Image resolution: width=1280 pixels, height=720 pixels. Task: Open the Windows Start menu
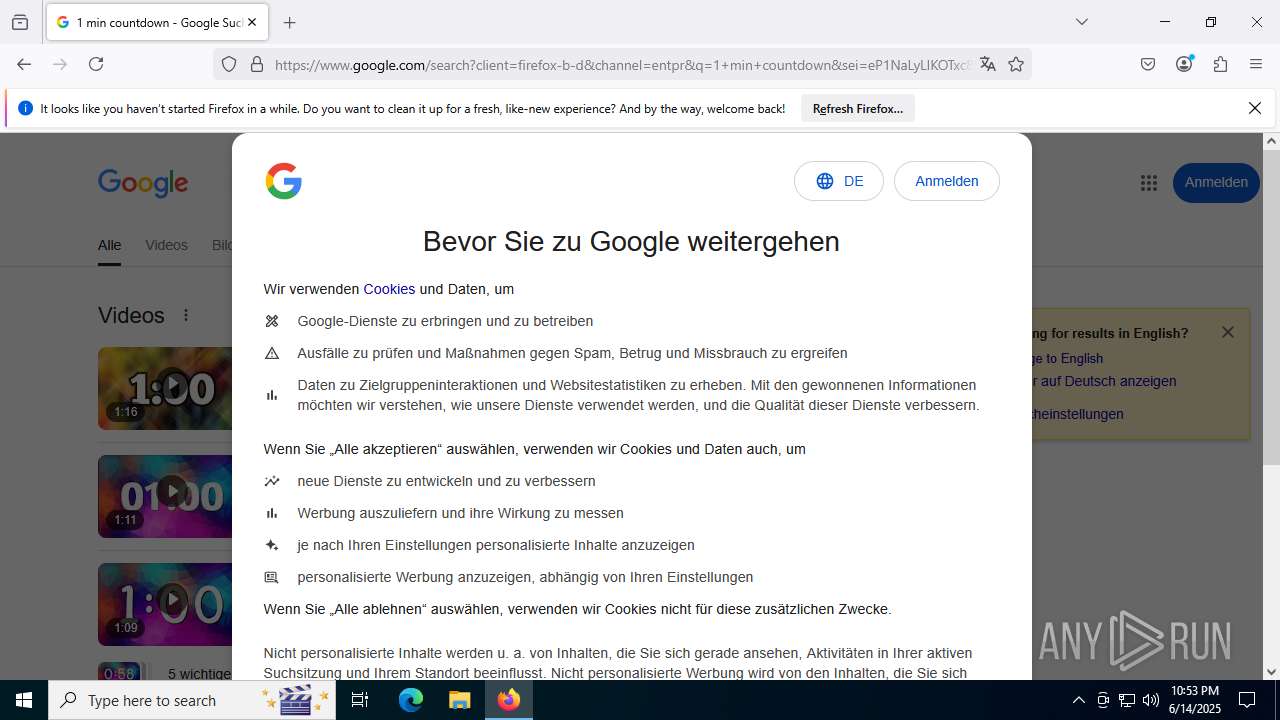pos(24,700)
